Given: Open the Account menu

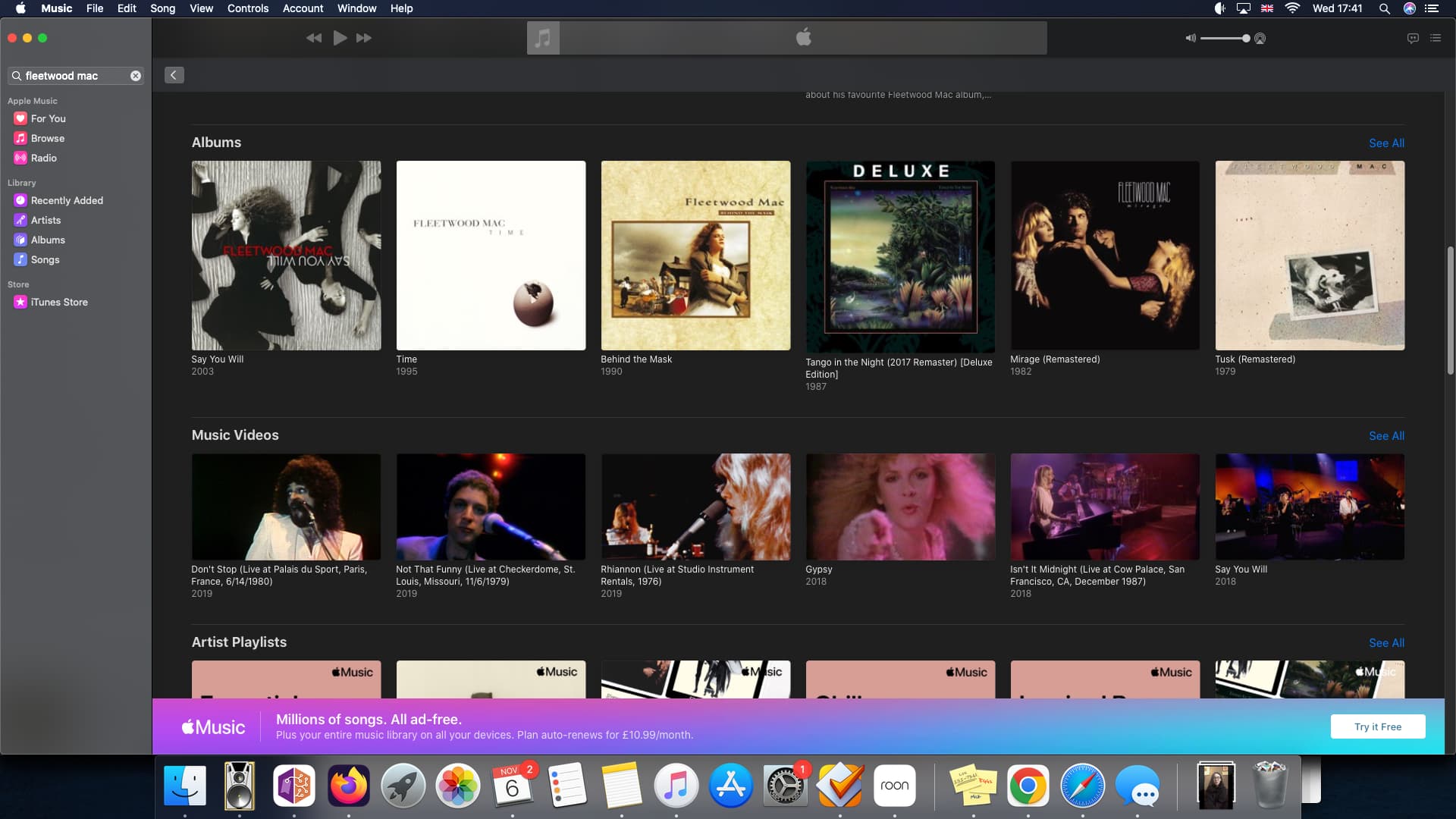Looking at the screenshot, I should pos(303,8).
